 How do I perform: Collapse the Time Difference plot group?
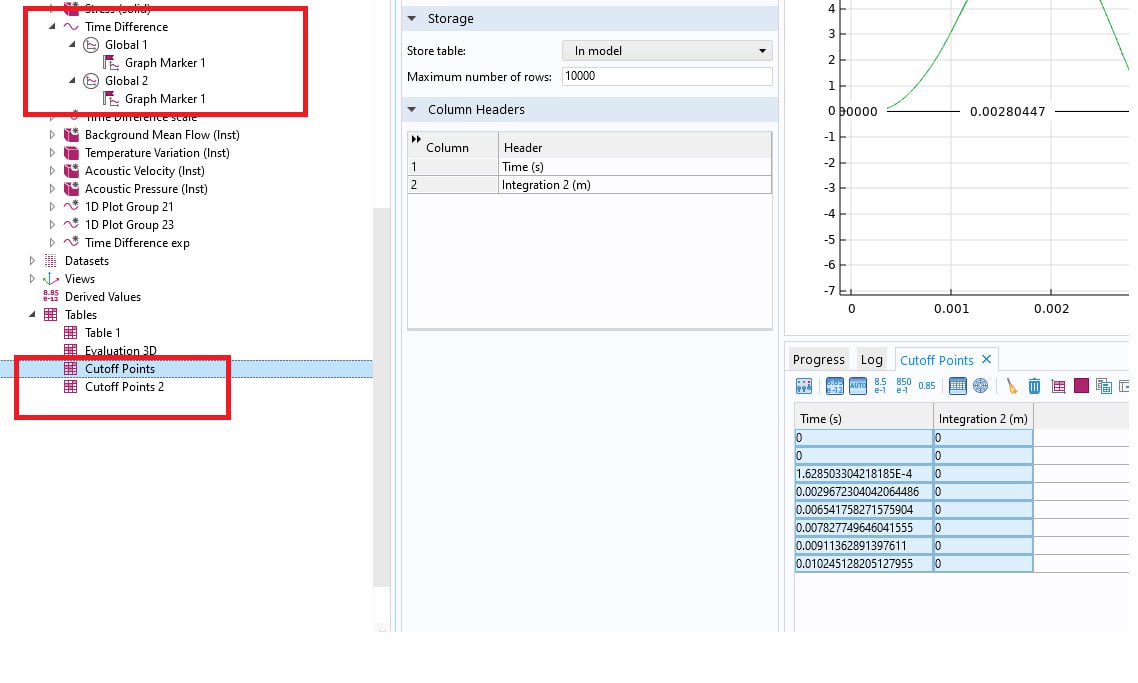(52, 27)
